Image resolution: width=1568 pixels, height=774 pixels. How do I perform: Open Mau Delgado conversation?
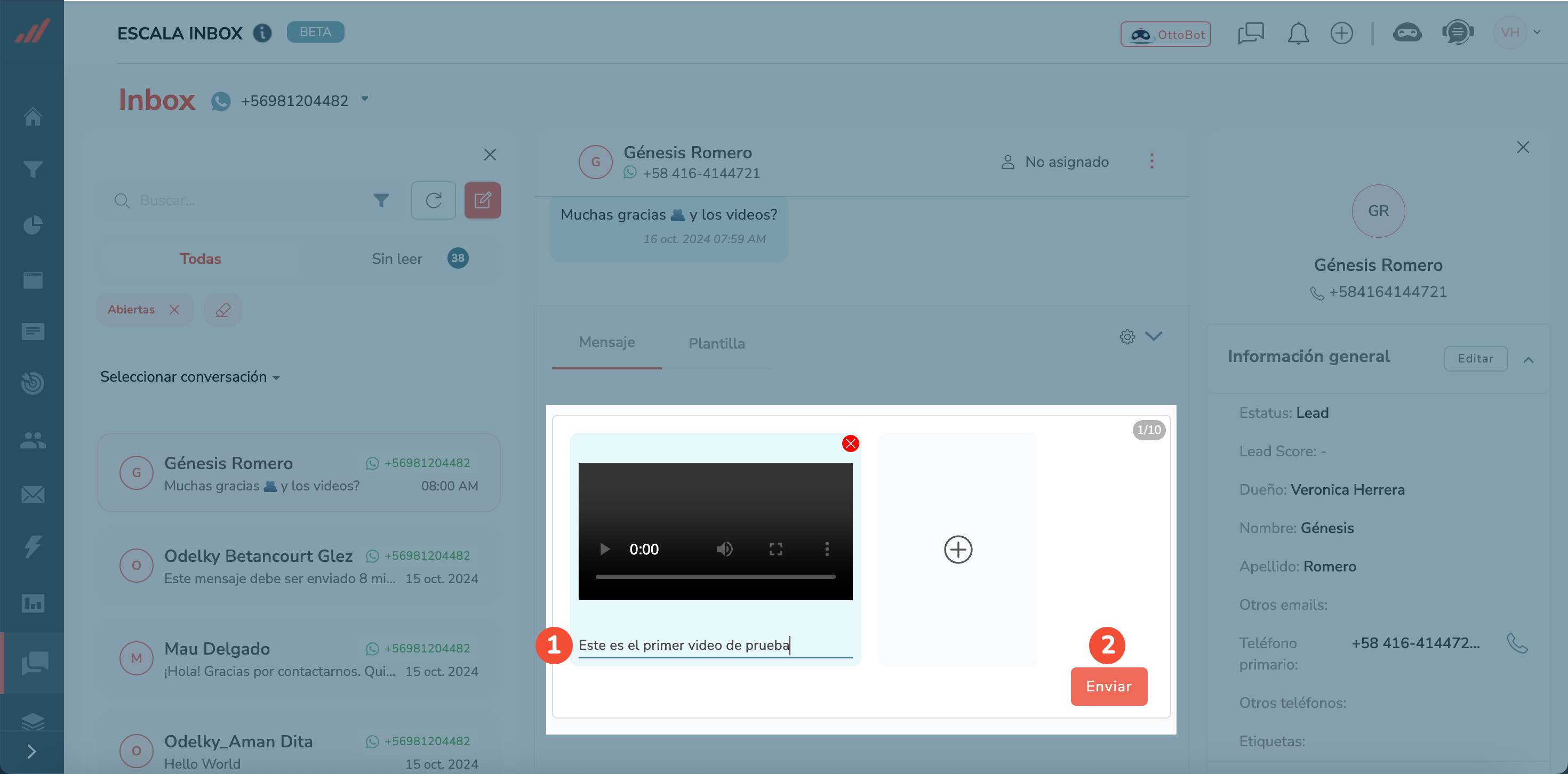coord(299,658)
